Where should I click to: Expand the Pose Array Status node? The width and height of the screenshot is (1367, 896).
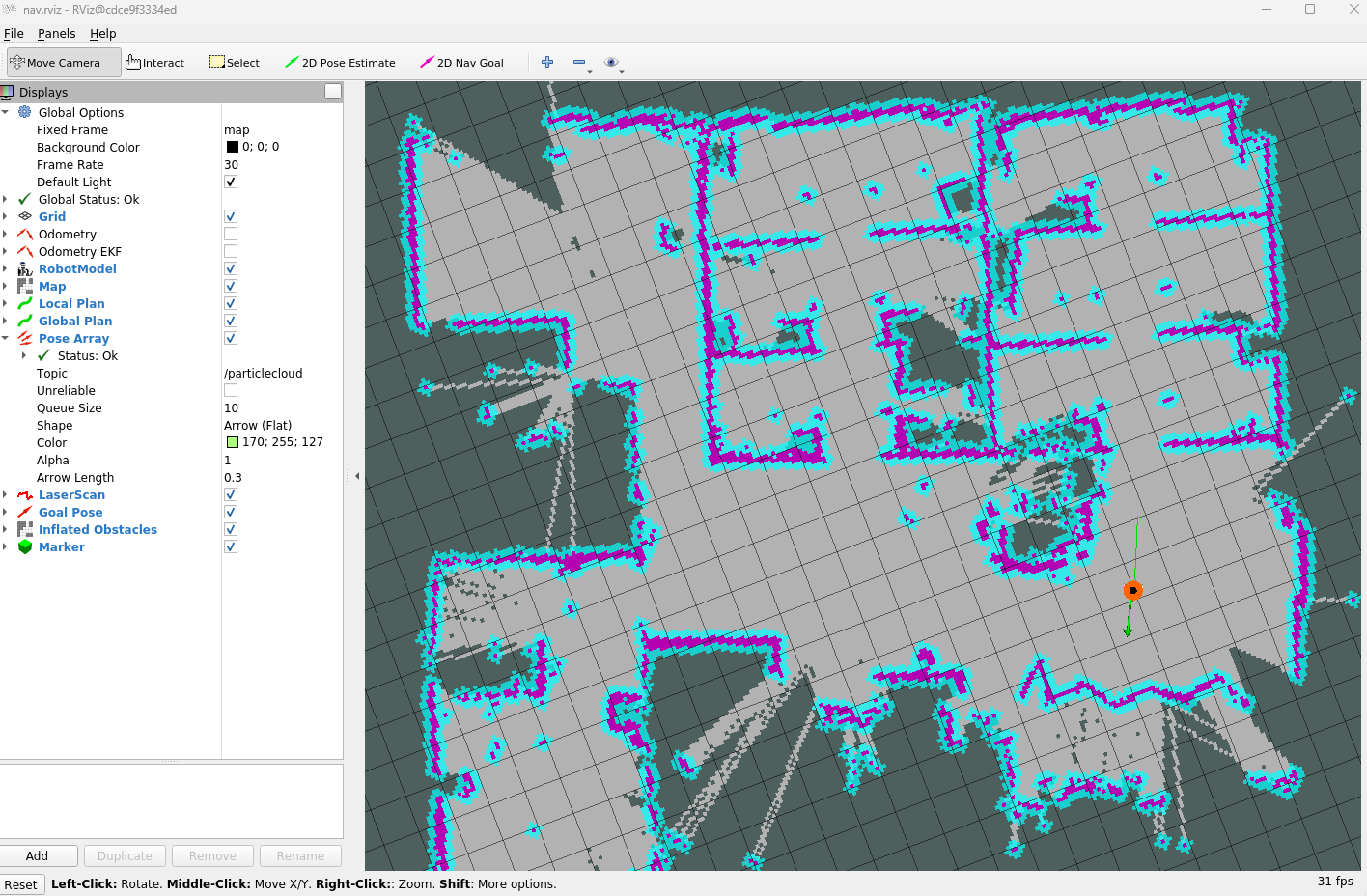tap(24, 355)
